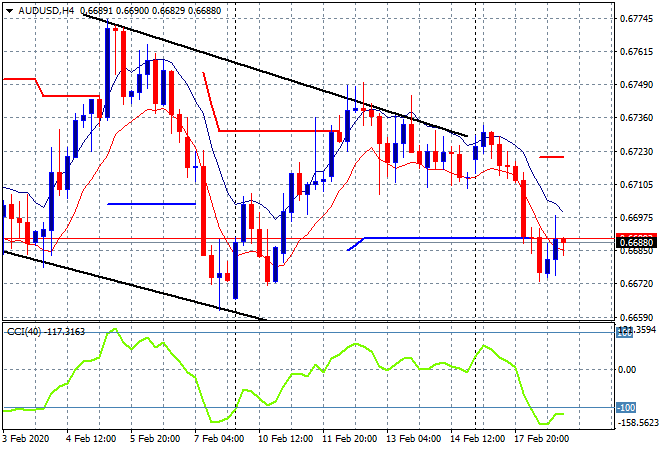This screenshot has width=660, height=450.
Task: Click the -158.5623 CCI scale value
Action: [637, 422]
